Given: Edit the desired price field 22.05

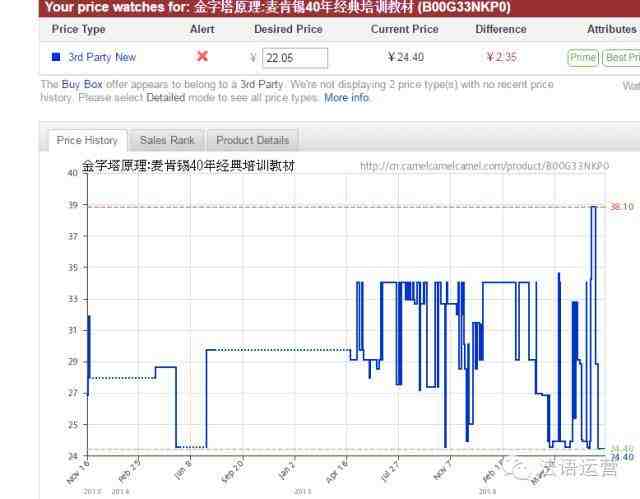Looking at the screenshot, I should click(295, 58).
